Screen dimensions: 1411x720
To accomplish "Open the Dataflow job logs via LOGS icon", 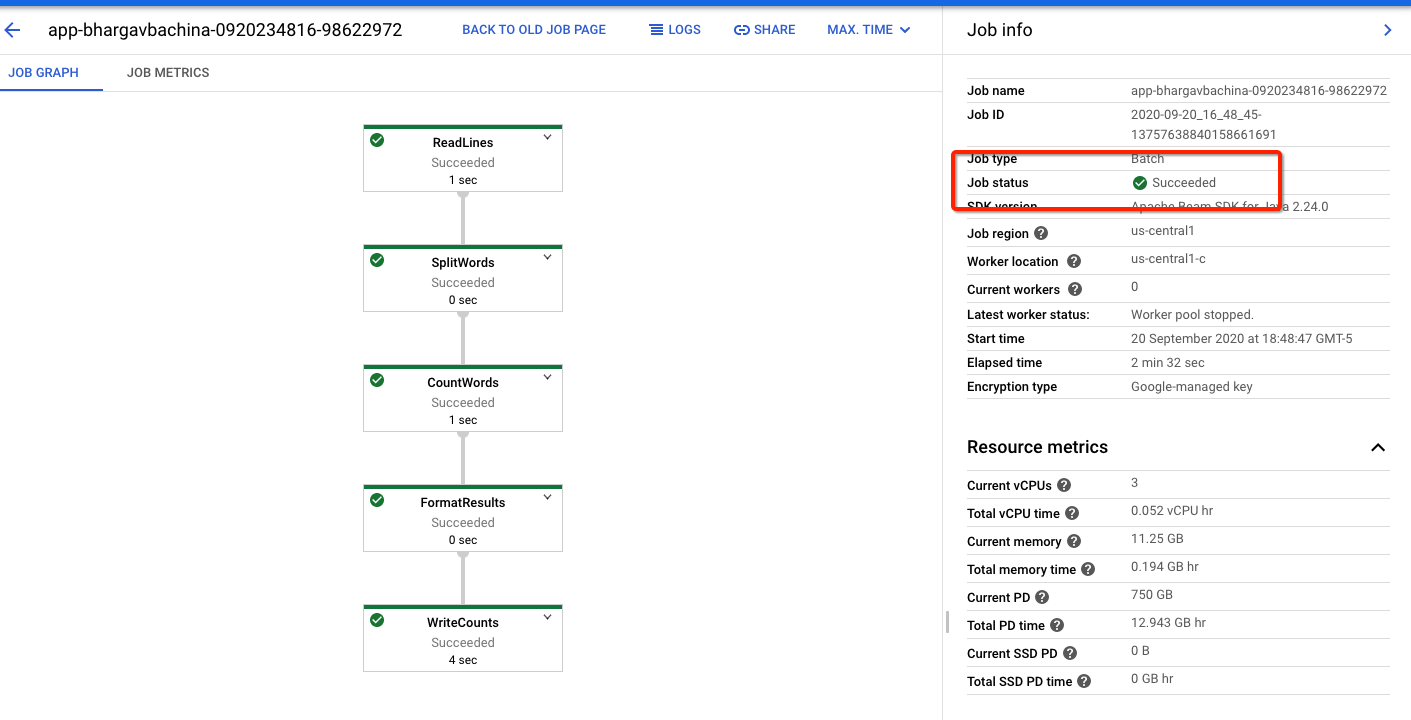I will tap(675, 29).
